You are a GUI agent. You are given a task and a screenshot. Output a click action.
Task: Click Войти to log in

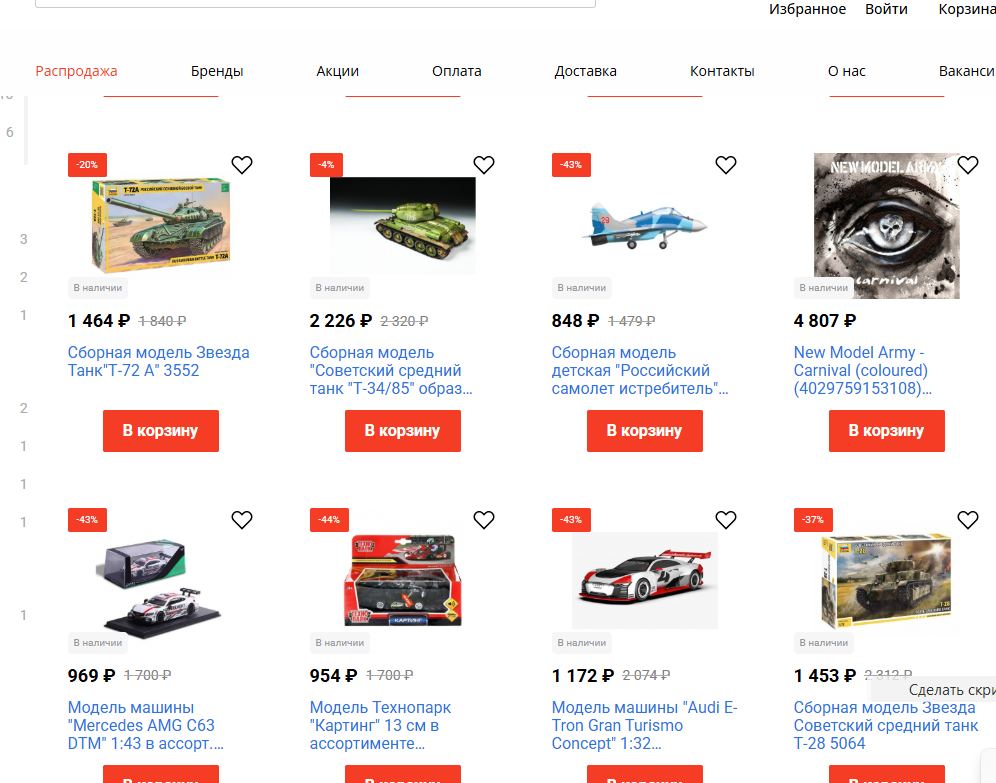[x=886, y=9]
